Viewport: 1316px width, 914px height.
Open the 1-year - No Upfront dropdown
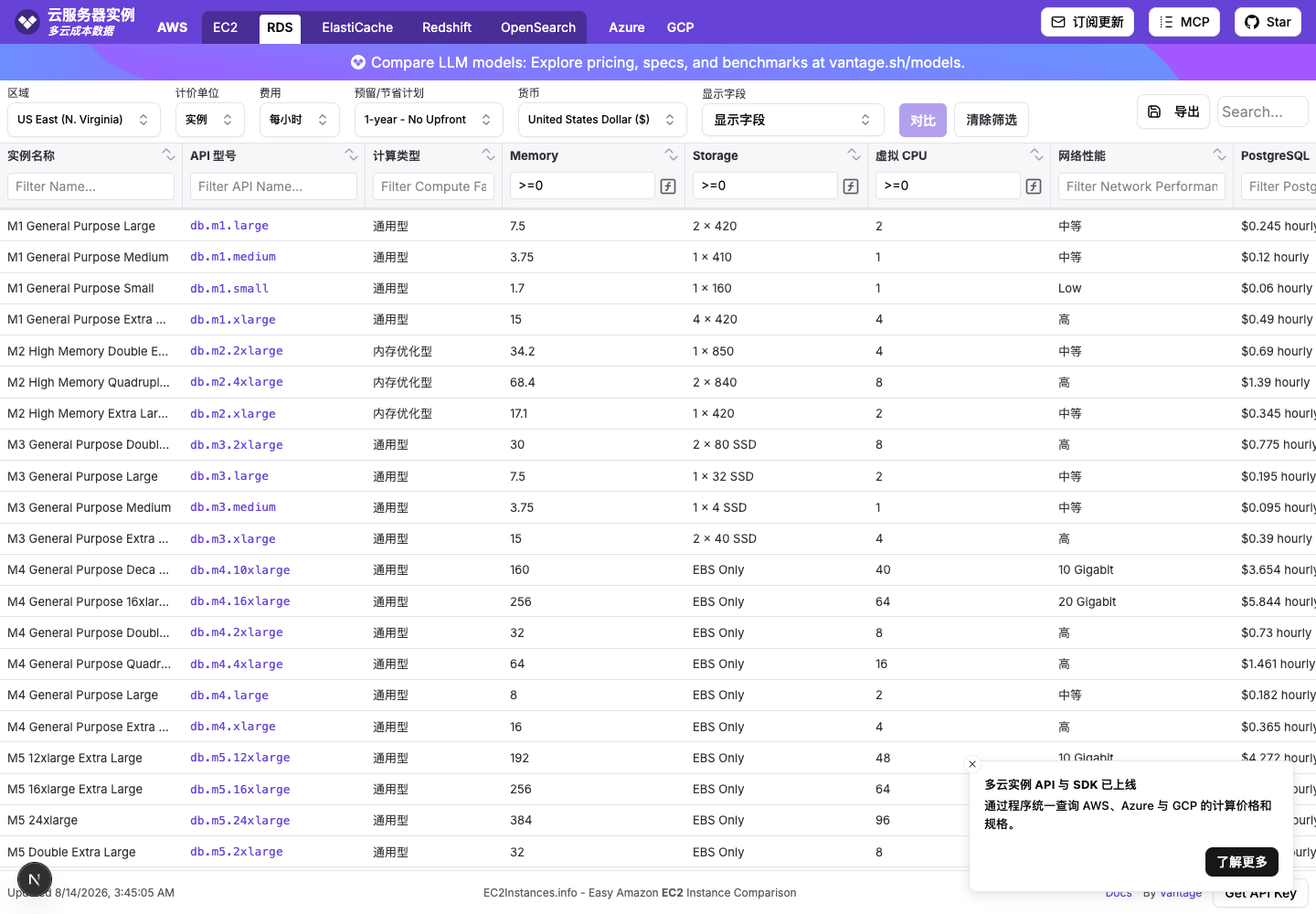pyautogui.click(x=429, y=120)
